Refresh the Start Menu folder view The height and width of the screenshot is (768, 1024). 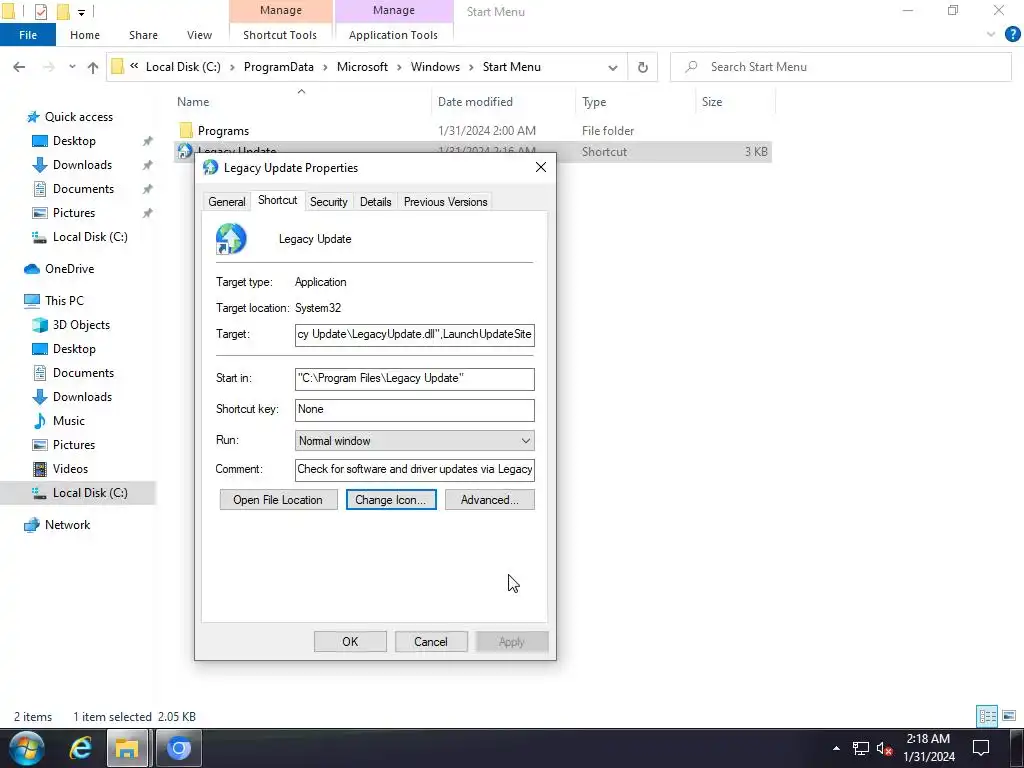(643, 67)
